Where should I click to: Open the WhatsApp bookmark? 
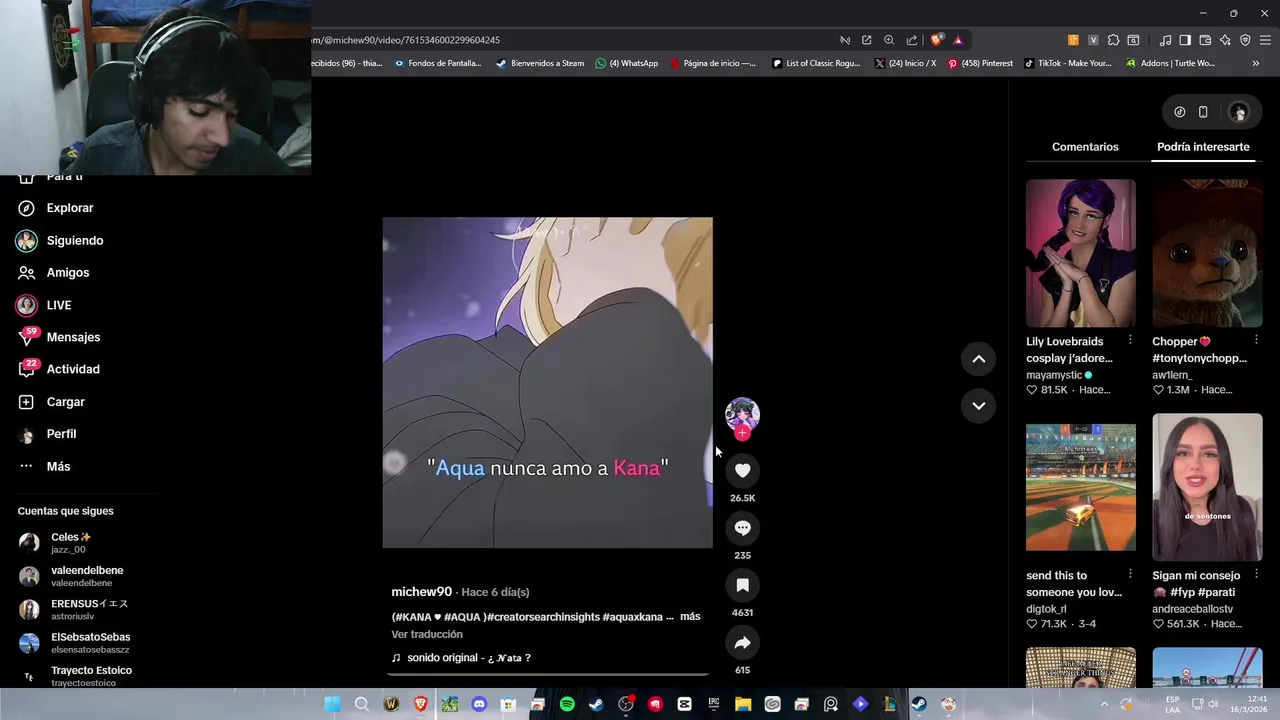tap(627, 63)
